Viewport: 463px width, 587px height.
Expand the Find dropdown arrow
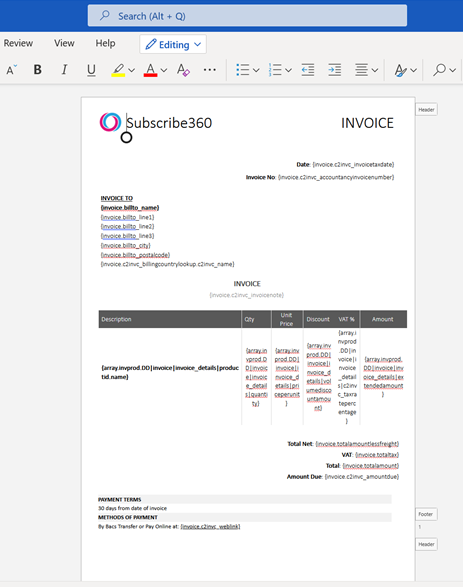click(x=453, y=70)
